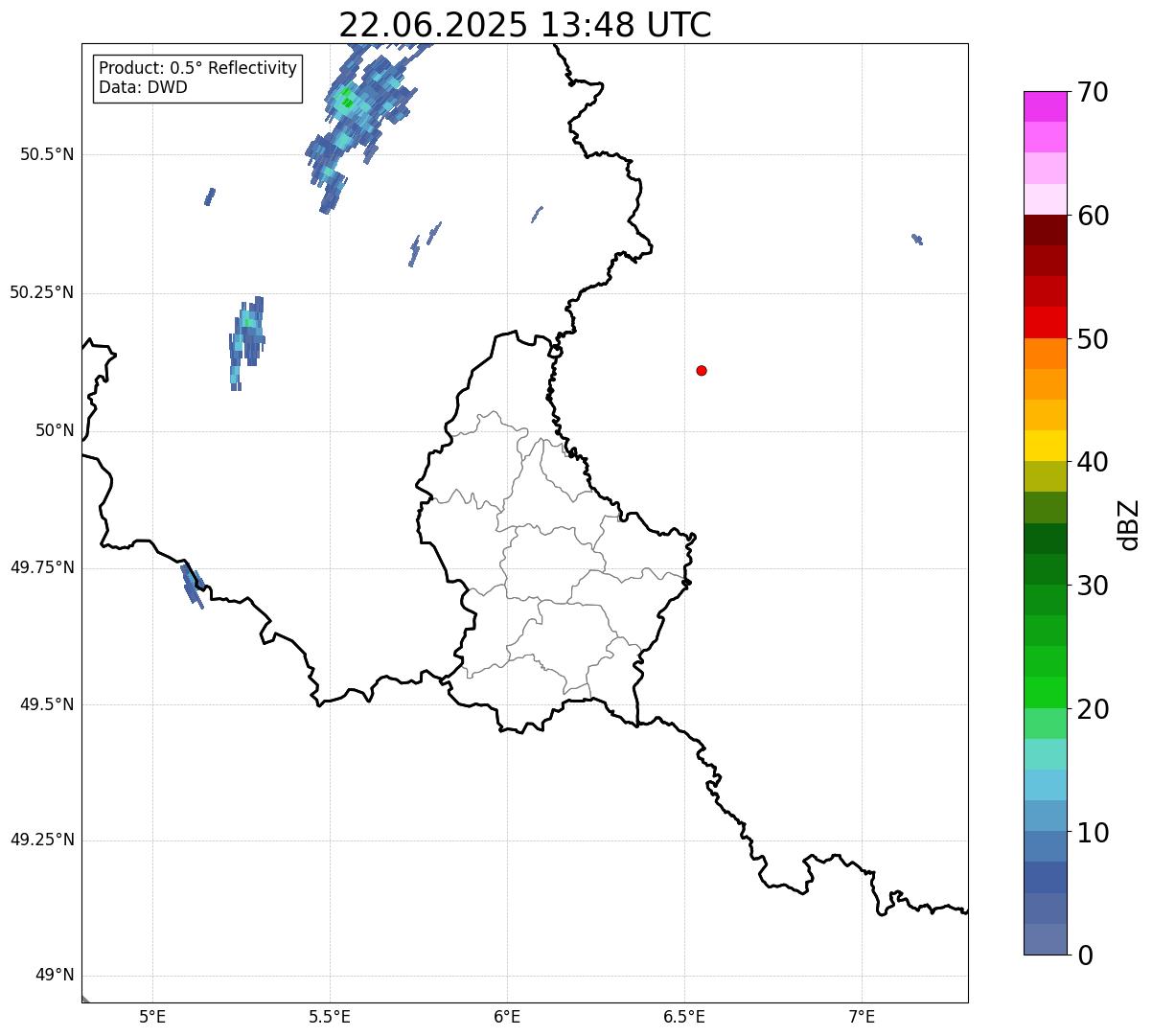Screen dimensions: 1152x1036
Task: Click the Data: DWD label
Action: coord(143,87)
